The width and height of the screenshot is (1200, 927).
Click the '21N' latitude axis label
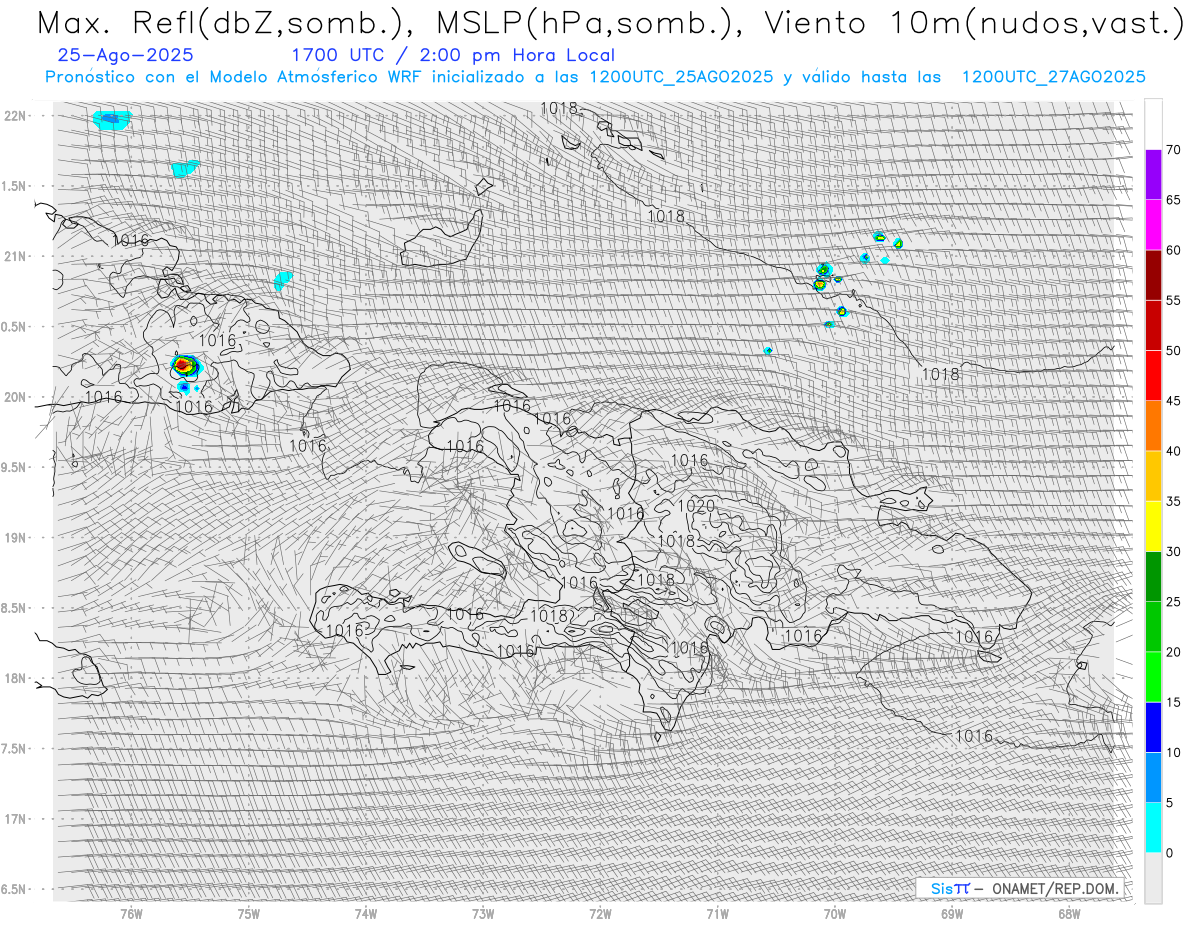(16, 257)
